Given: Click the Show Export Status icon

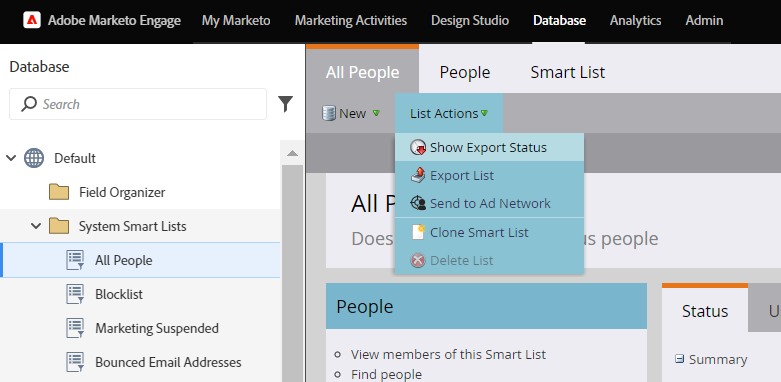Looking at the screenshot, I should [x=418, y=147].
